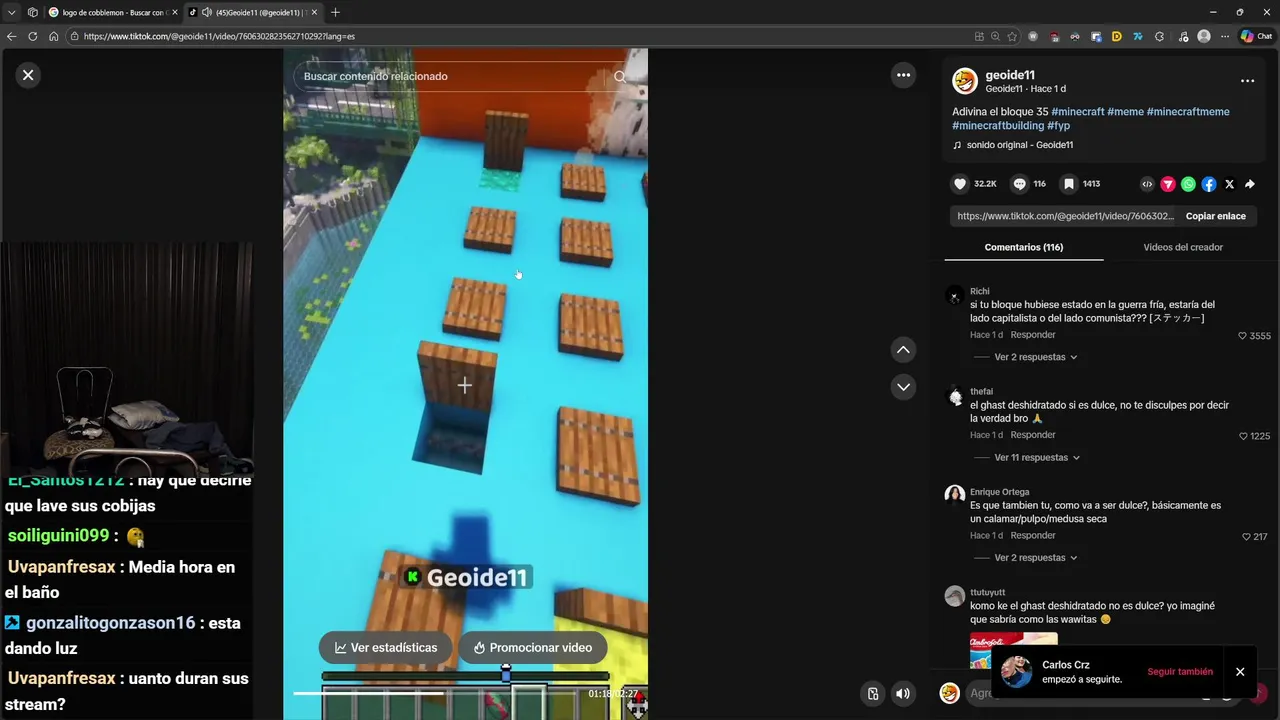Reply to Enrique Ortega's comment
The width and height of the screenshot is (1280, 720).
1033,535
